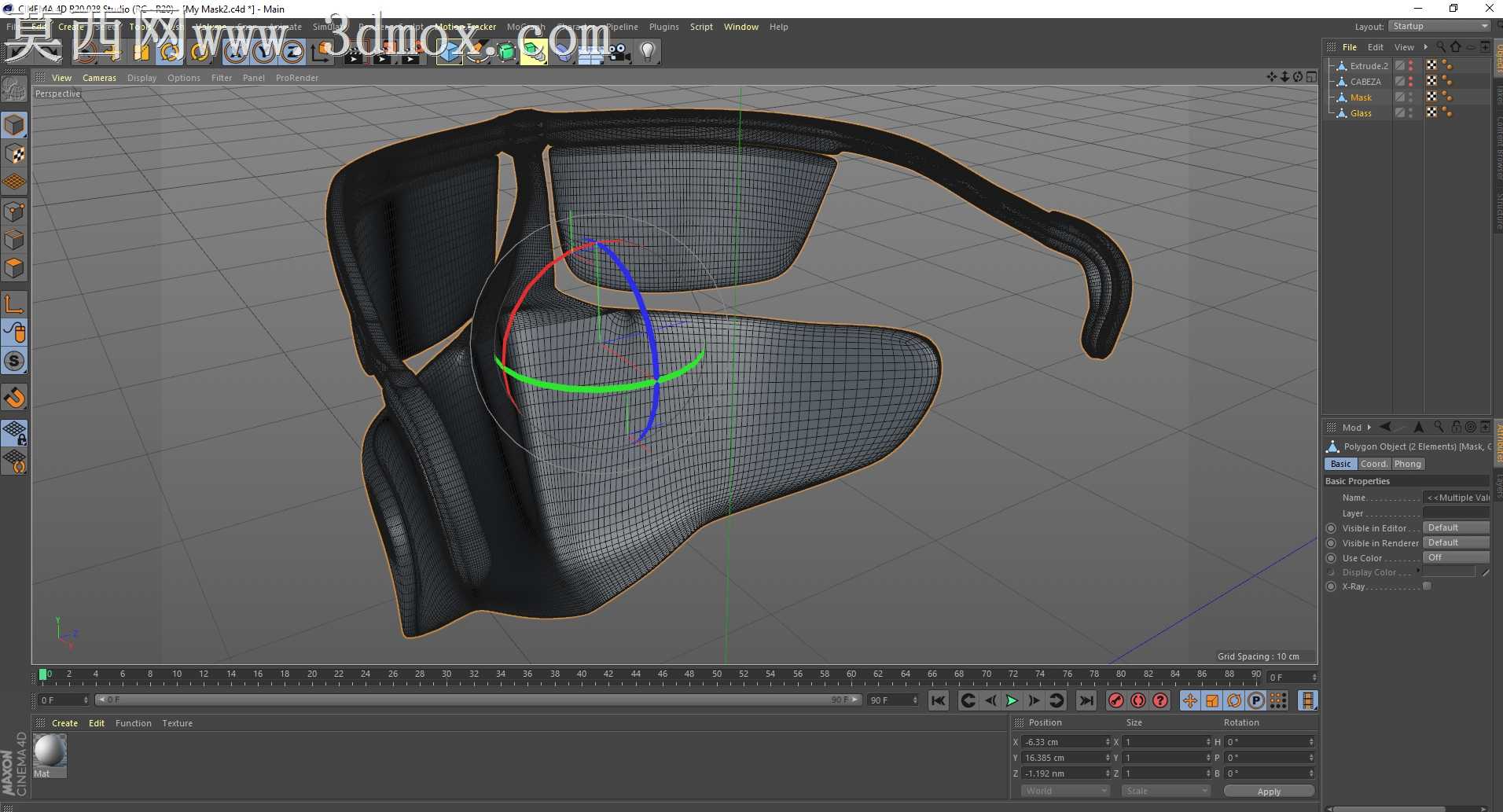The width and height of the screenshot is (1503, 812).
Task: Open the Scale mode dropdown
Action: [x=1166, y=791]
